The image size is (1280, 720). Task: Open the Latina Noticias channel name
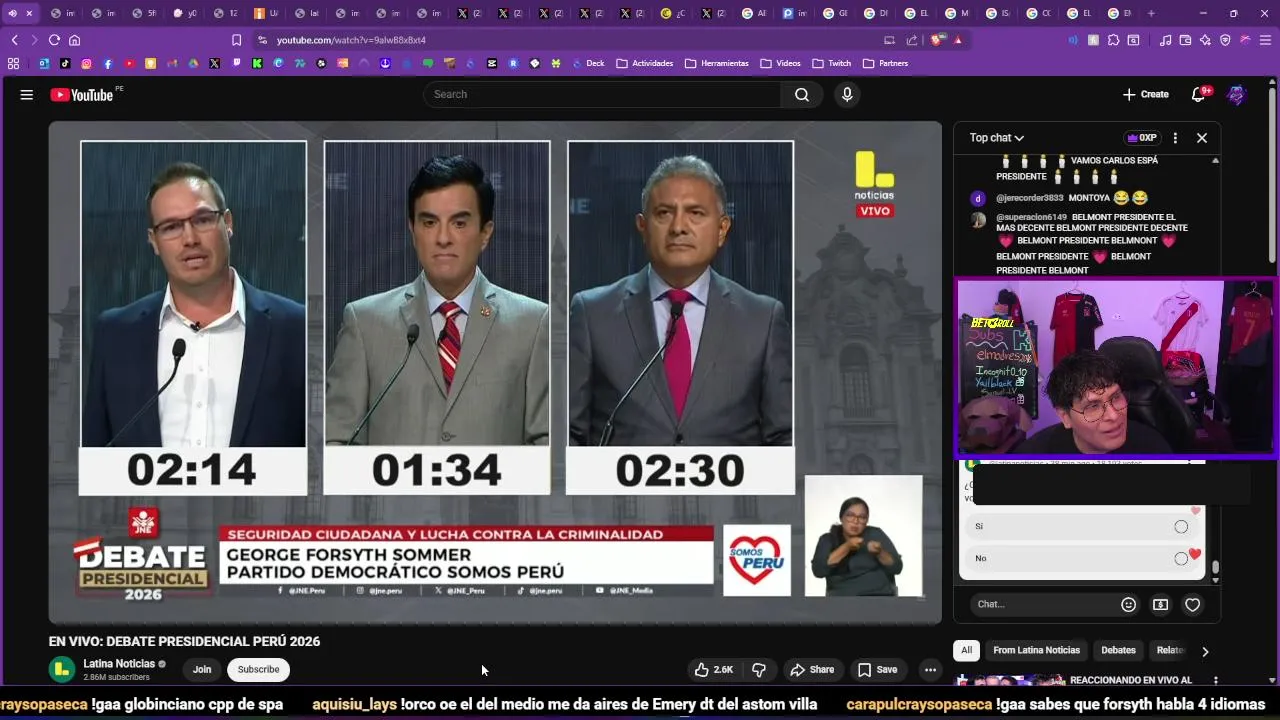119,664
